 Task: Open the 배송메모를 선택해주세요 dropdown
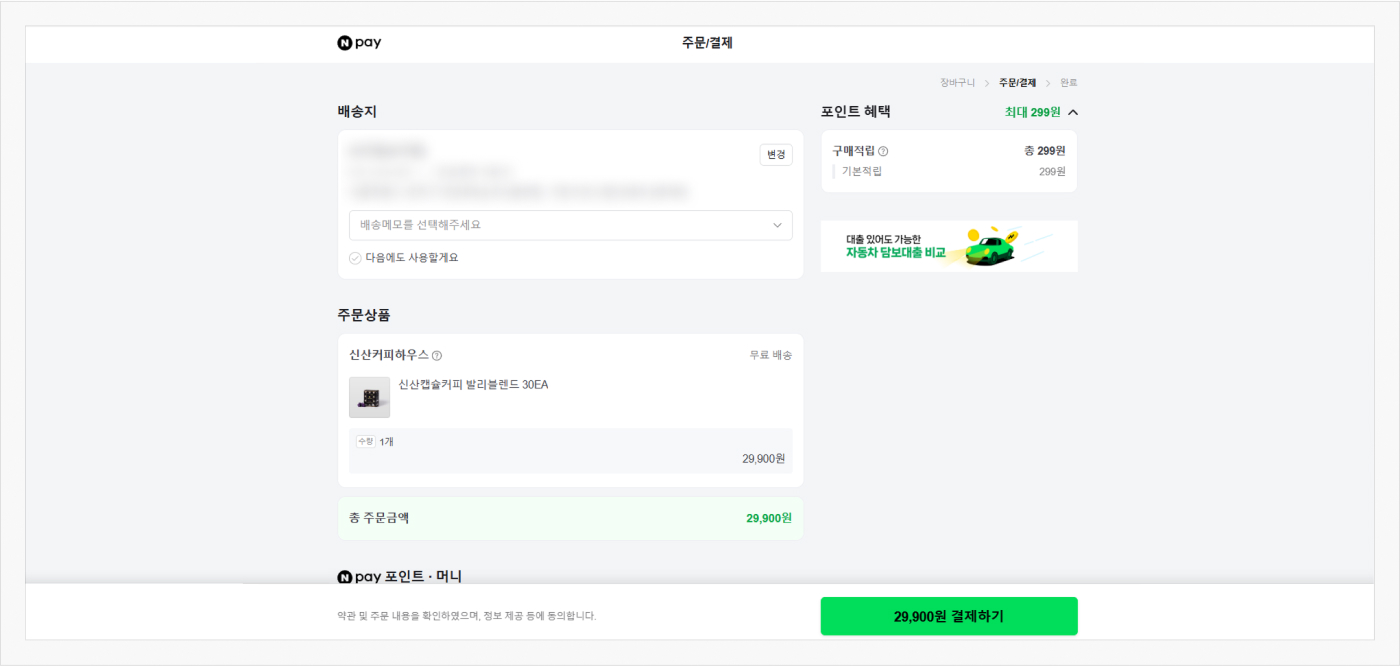[x=570, y=225]
